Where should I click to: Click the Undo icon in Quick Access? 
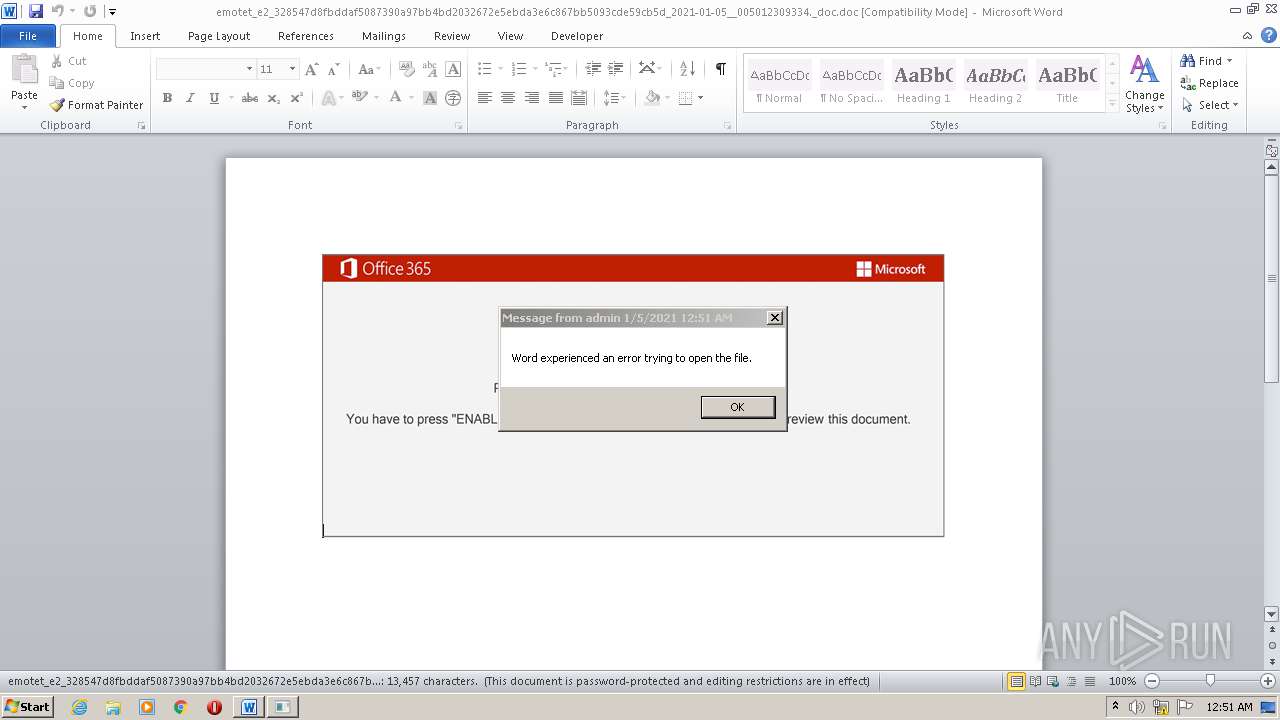[57, 11]
